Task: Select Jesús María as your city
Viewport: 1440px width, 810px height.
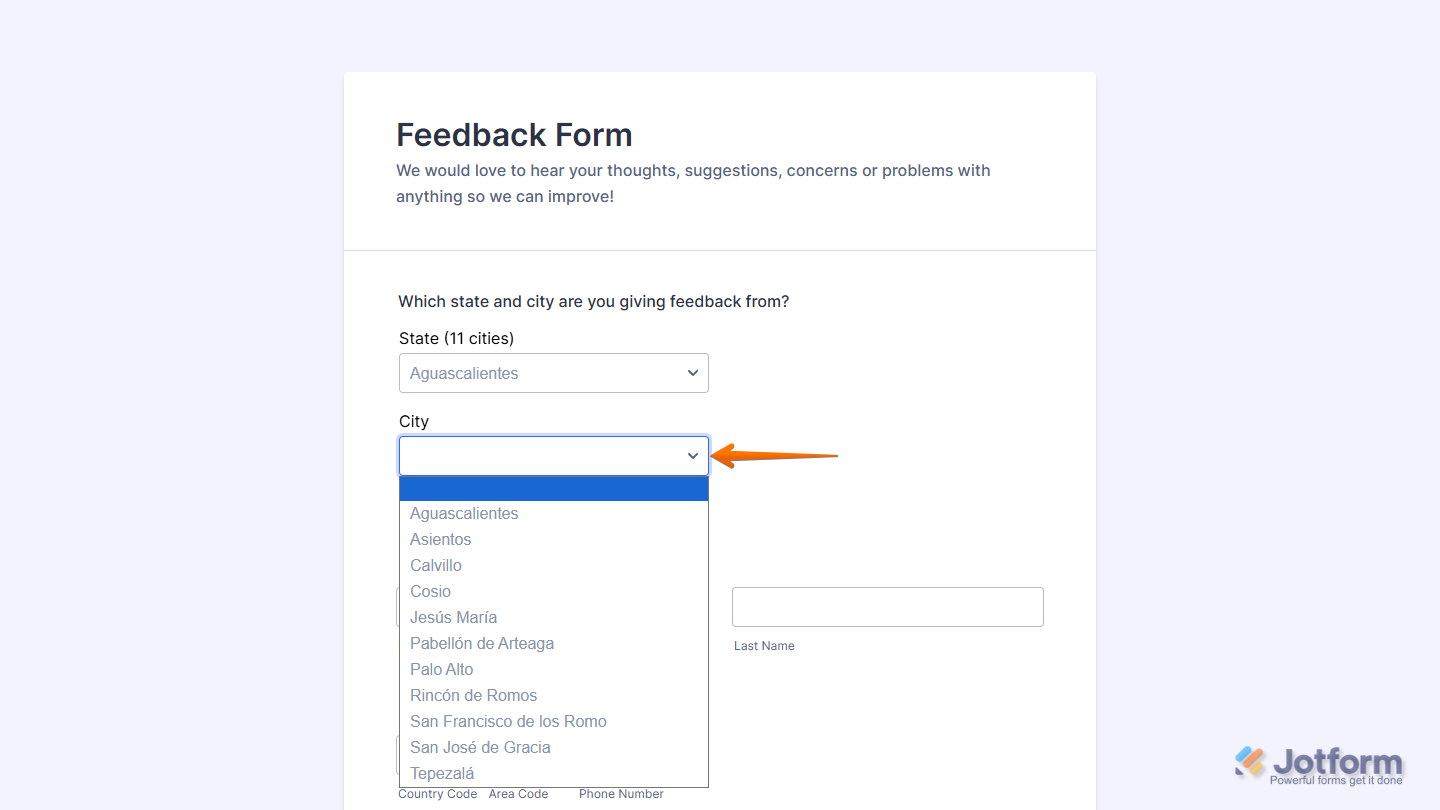Action: (453, 617)
